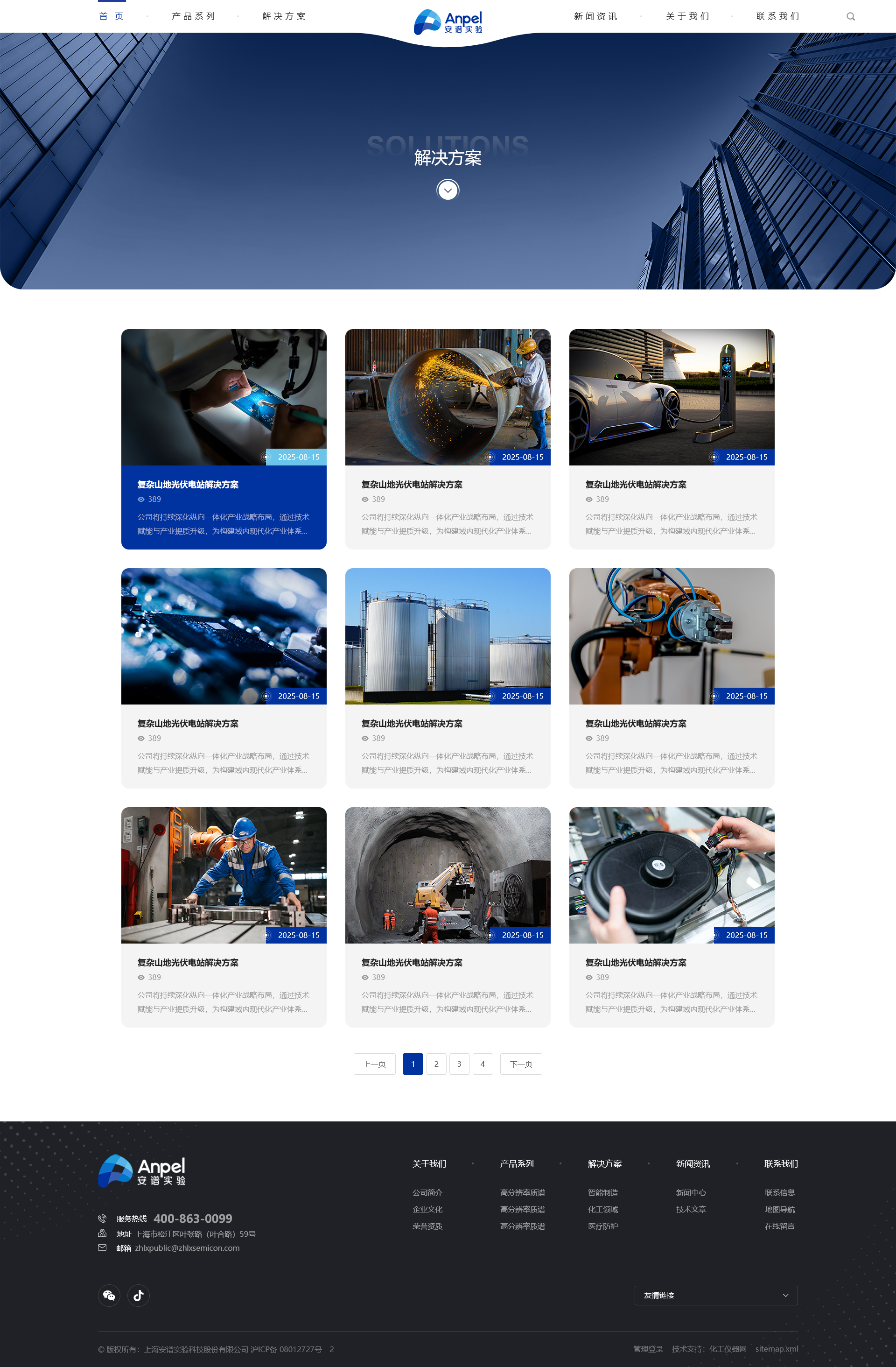Click the search magnifier icon in header
896x1367 pixels.
[x=851, y=17]
